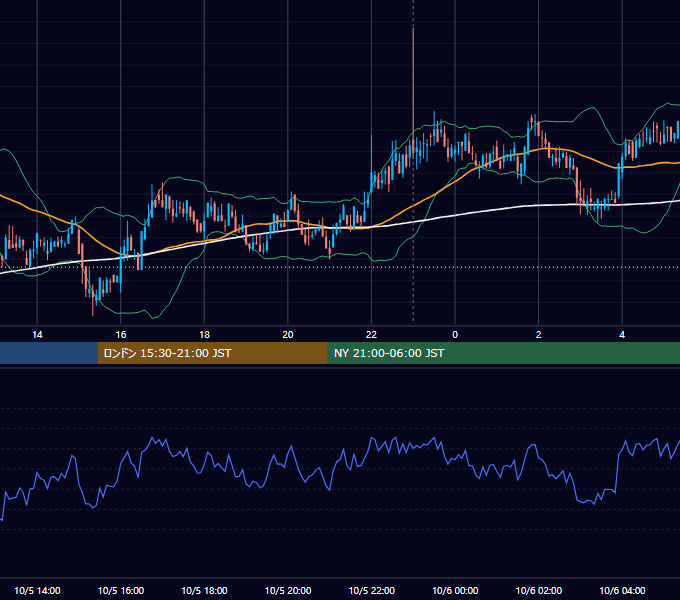Click the hour label 2 on the price chart axis

(539, 335)
